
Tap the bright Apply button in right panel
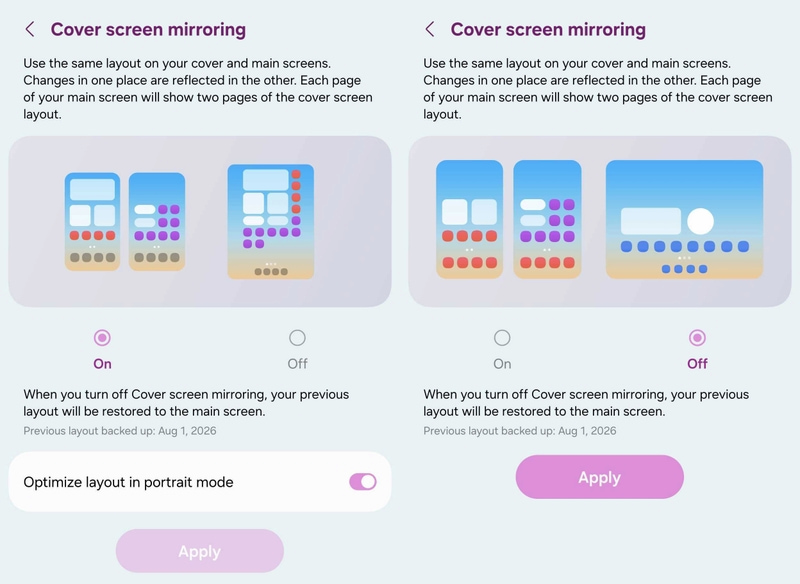pos(599,477)
